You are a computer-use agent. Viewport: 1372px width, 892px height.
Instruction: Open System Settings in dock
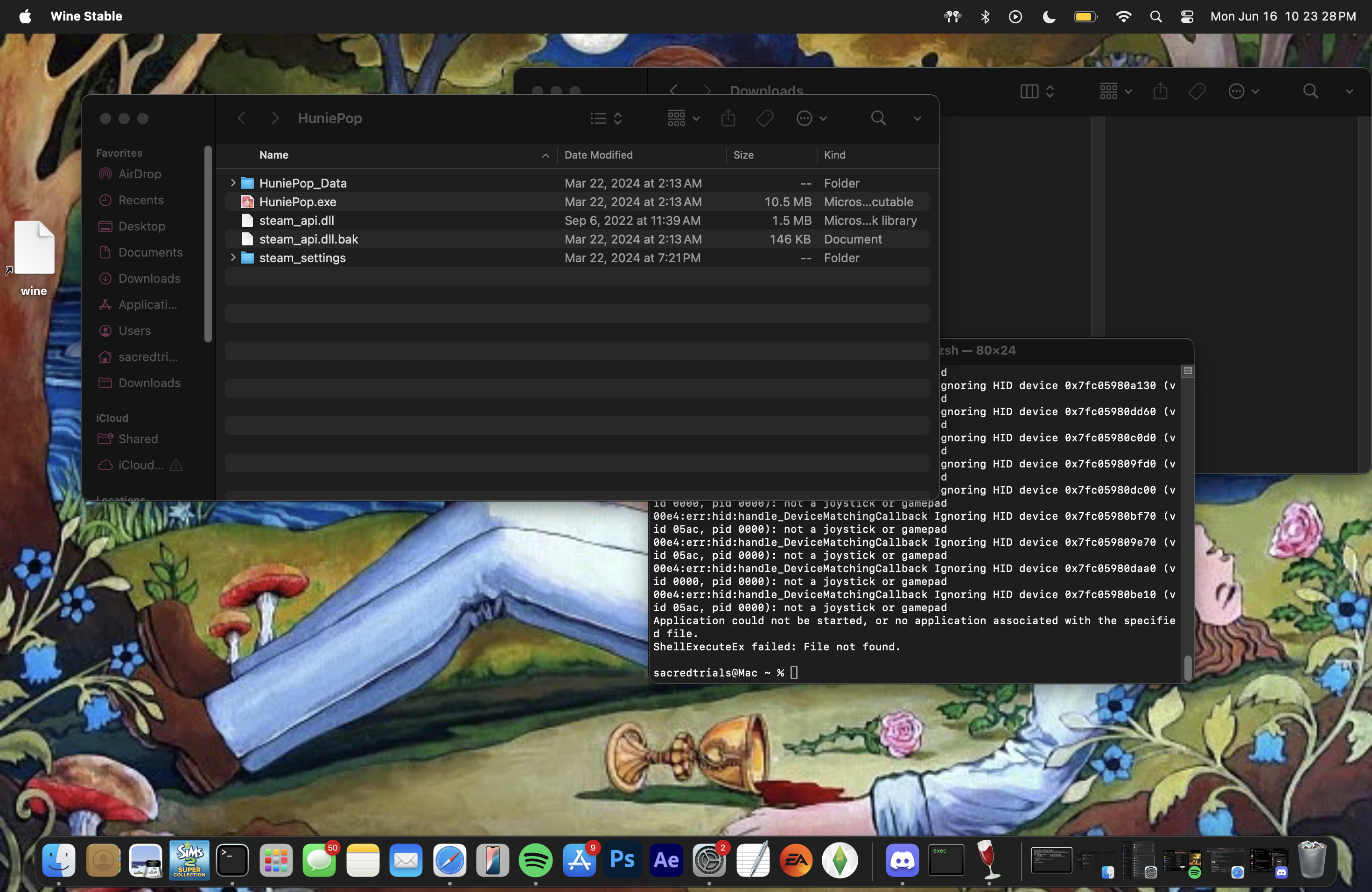coord(709,860)
